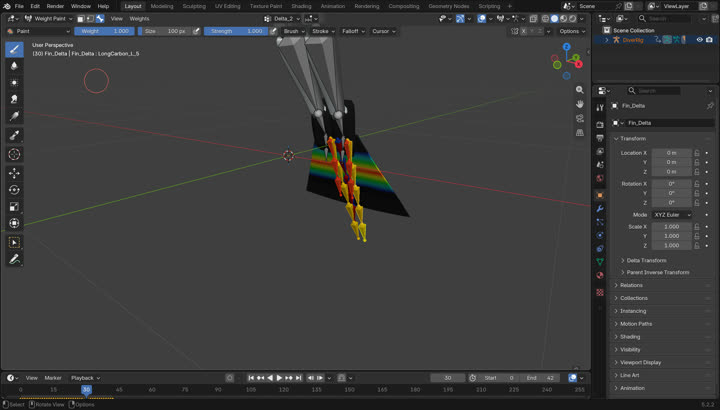This screenshot has height=410, width=720.
Task: Open the Modifiers wrench properties tab
Action: point(600,209)
